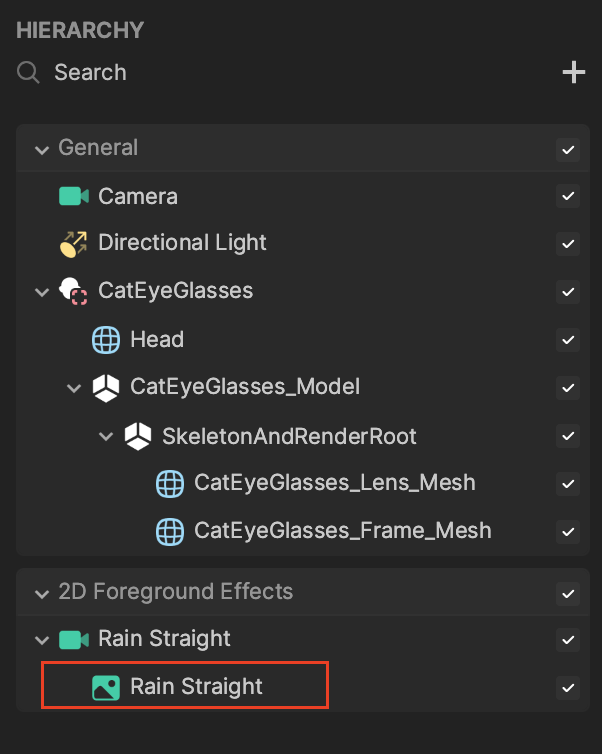Toggle 2D Foreground Effects group checkbox
The image size is (602, 754).
(568, 594)
